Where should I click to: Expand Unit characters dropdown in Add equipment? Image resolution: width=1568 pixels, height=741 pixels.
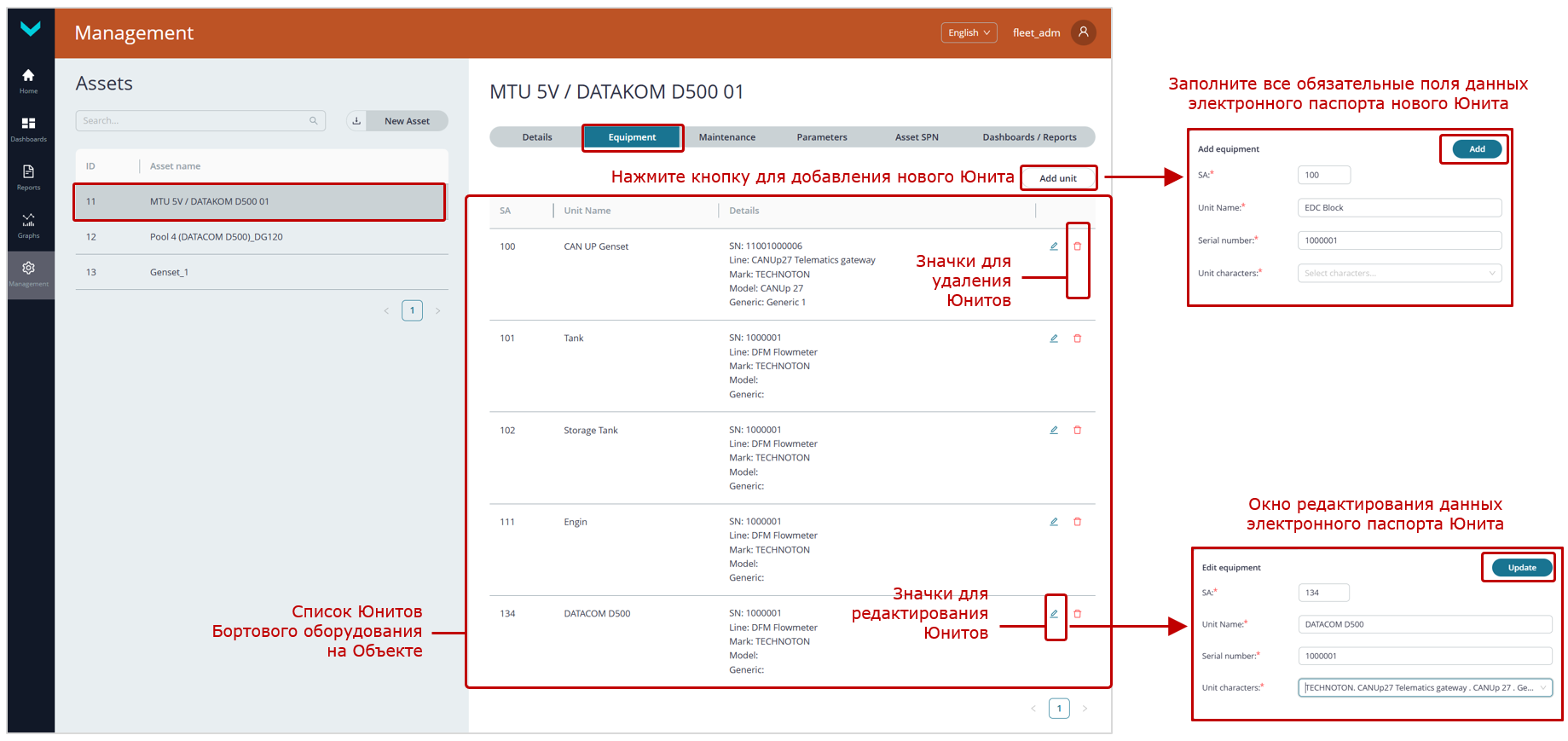click(x=1491, y=274)
